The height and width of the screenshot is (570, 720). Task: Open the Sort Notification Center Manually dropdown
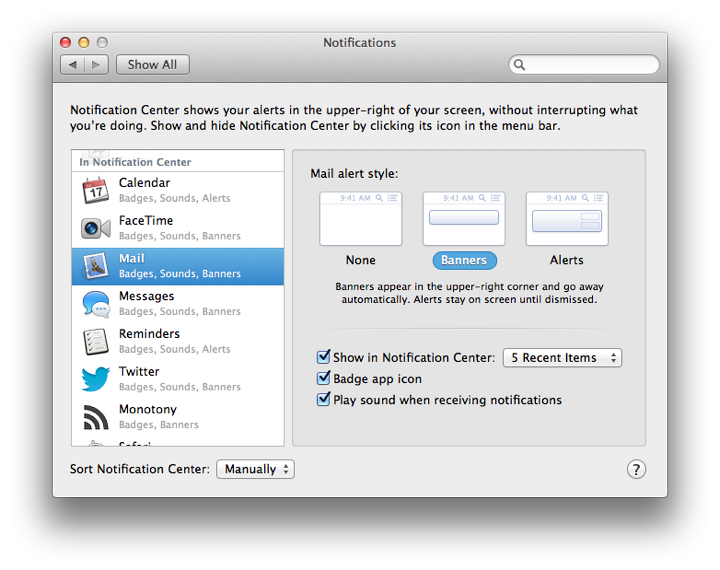point(255,469)
